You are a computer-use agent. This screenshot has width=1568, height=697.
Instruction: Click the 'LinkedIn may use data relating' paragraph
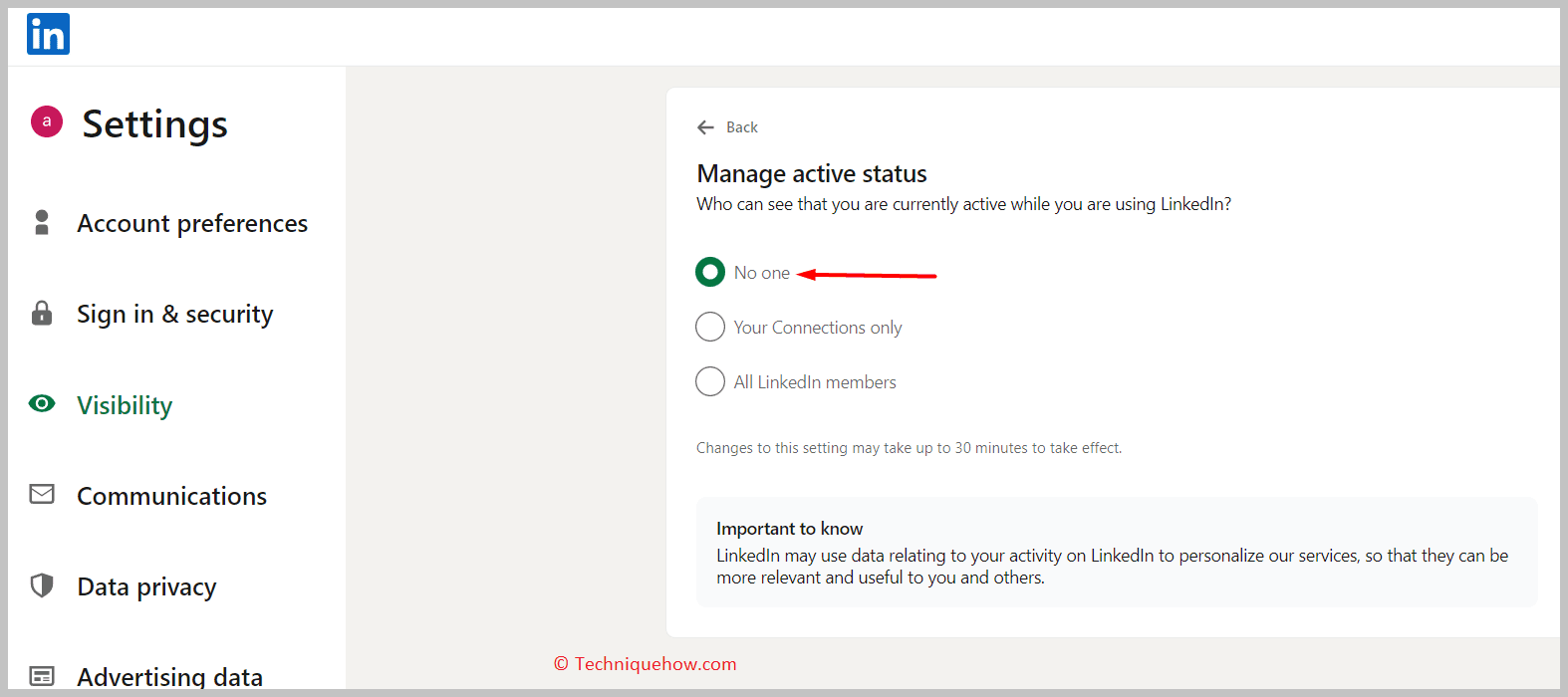(x=1113, y=567)
